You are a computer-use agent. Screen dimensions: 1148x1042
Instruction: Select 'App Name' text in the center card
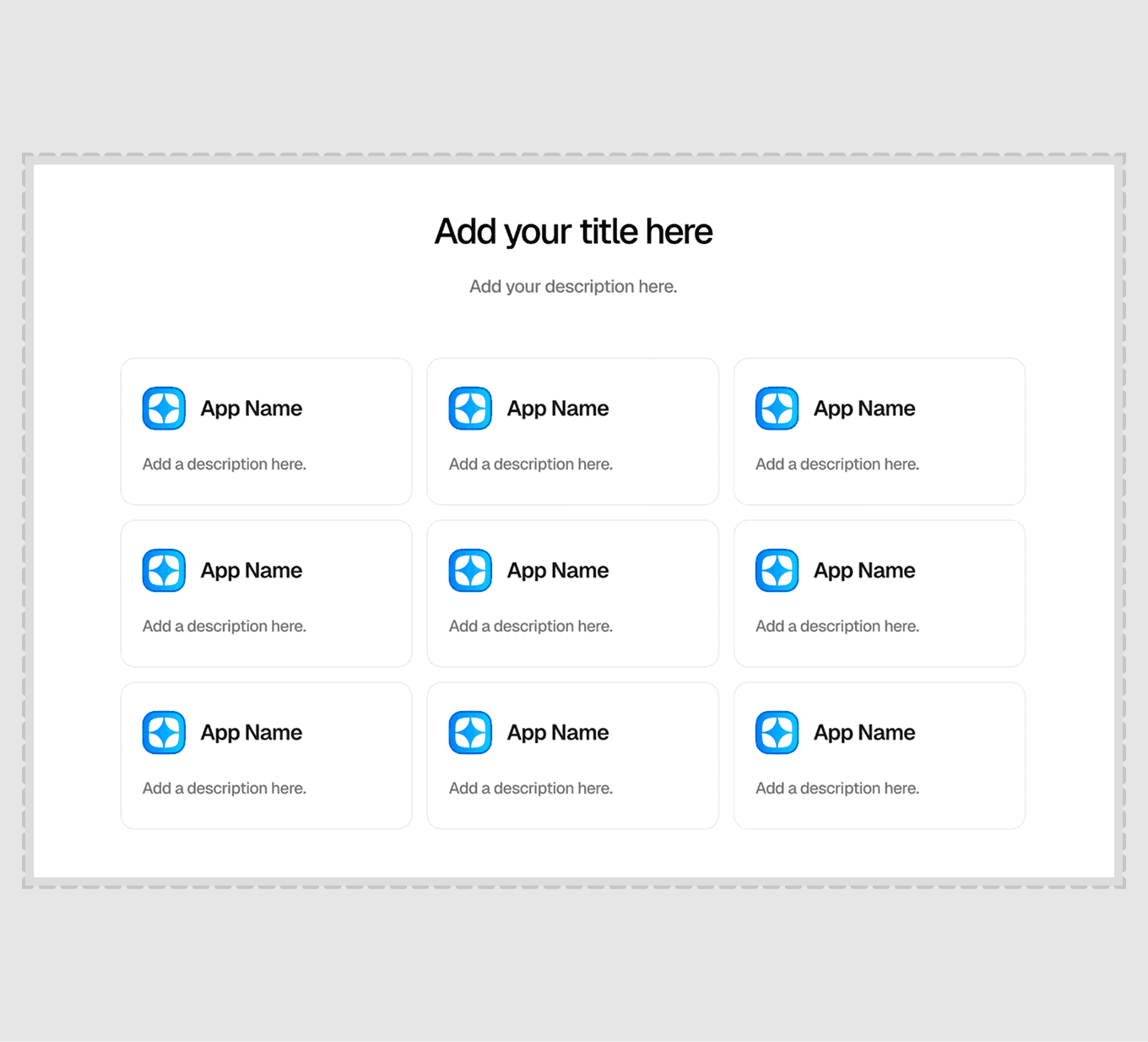click(x=558, y=572)
